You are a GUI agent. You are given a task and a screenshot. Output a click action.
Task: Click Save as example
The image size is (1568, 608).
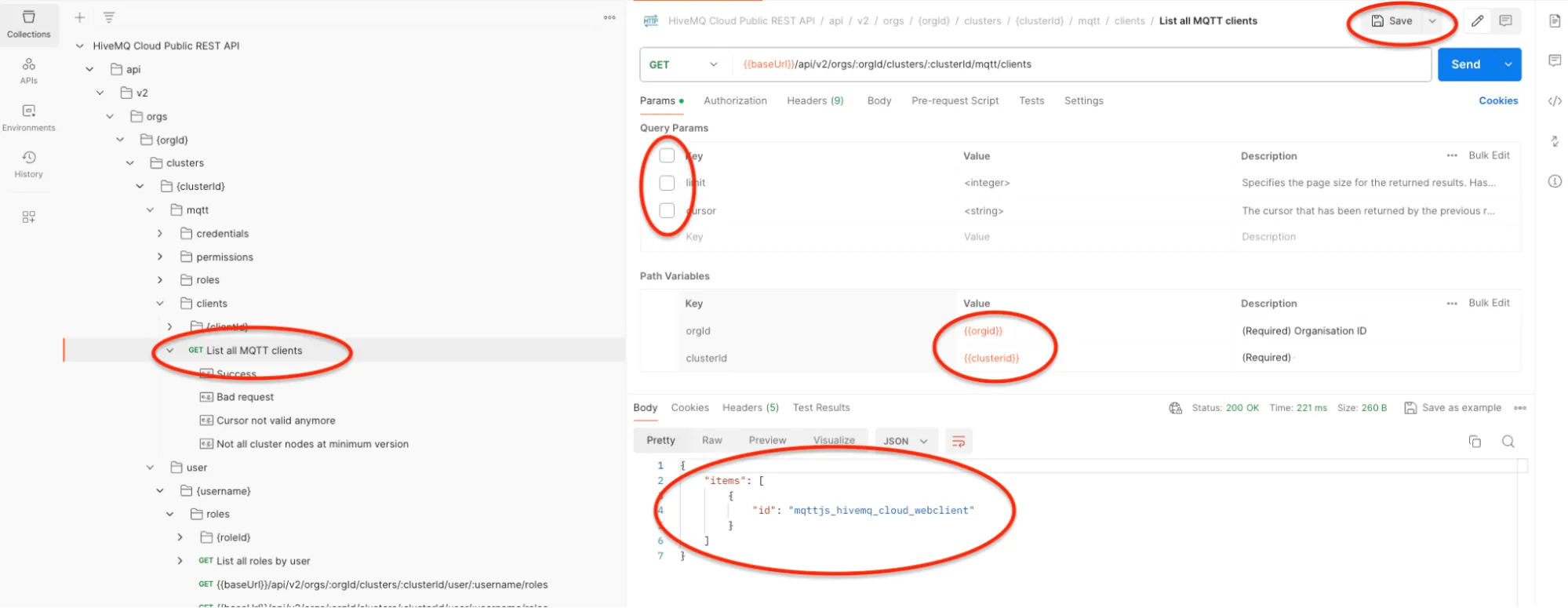[x=1453, y=408]
